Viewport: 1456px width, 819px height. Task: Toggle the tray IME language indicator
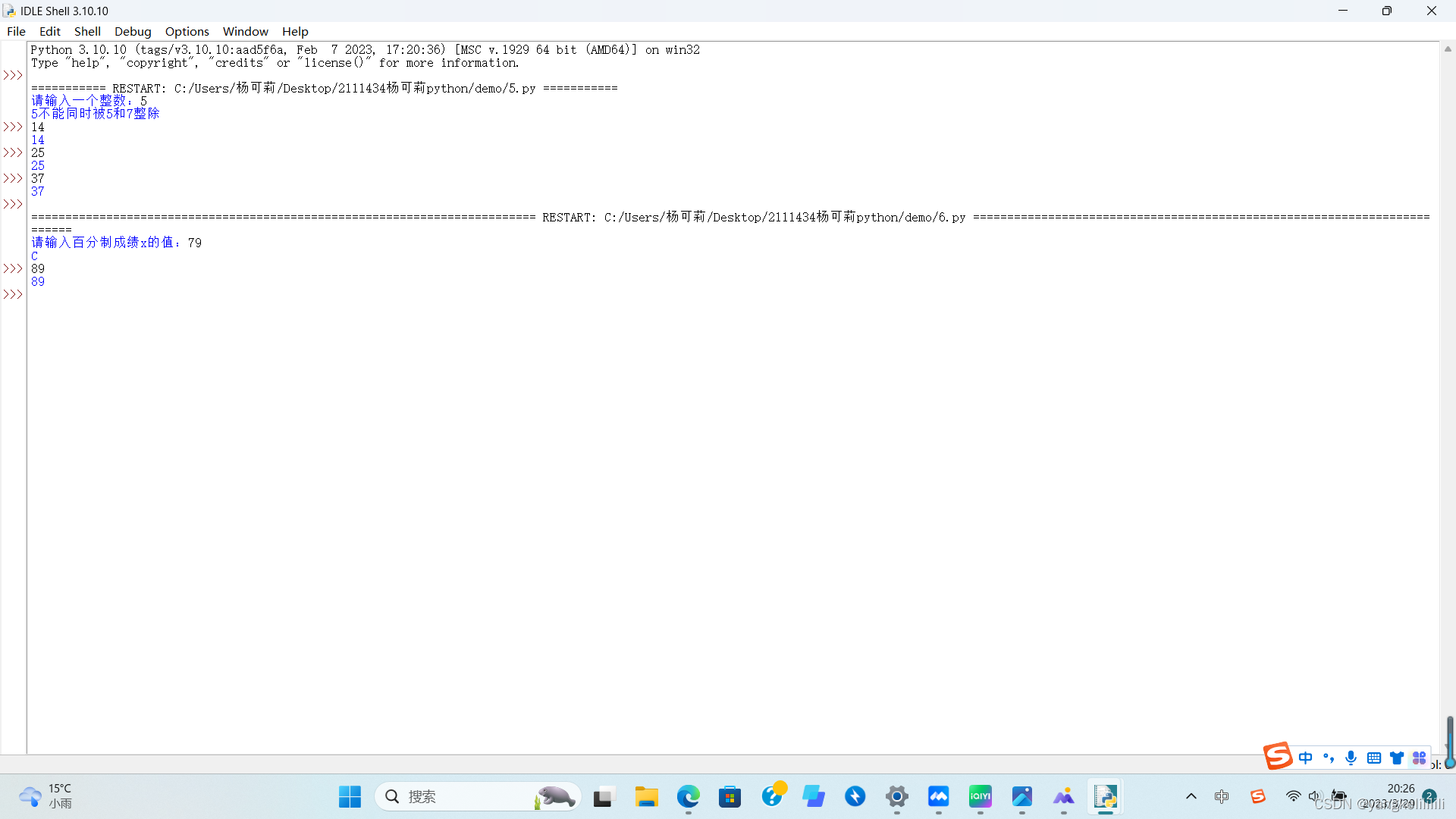tap(1222, 796)
